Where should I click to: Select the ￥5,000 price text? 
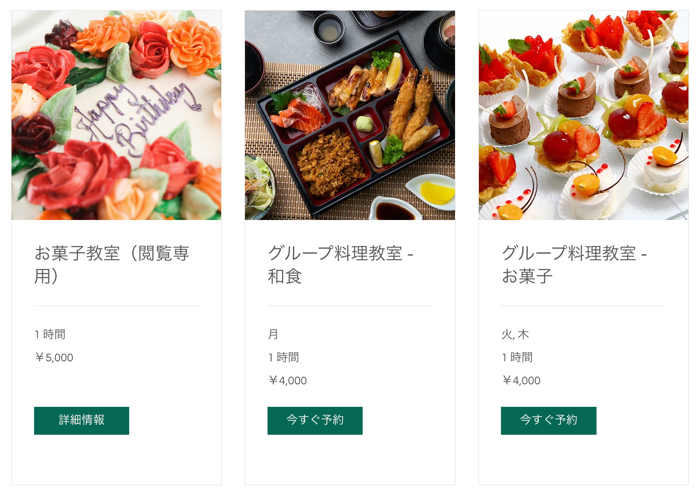click(54, 357)
